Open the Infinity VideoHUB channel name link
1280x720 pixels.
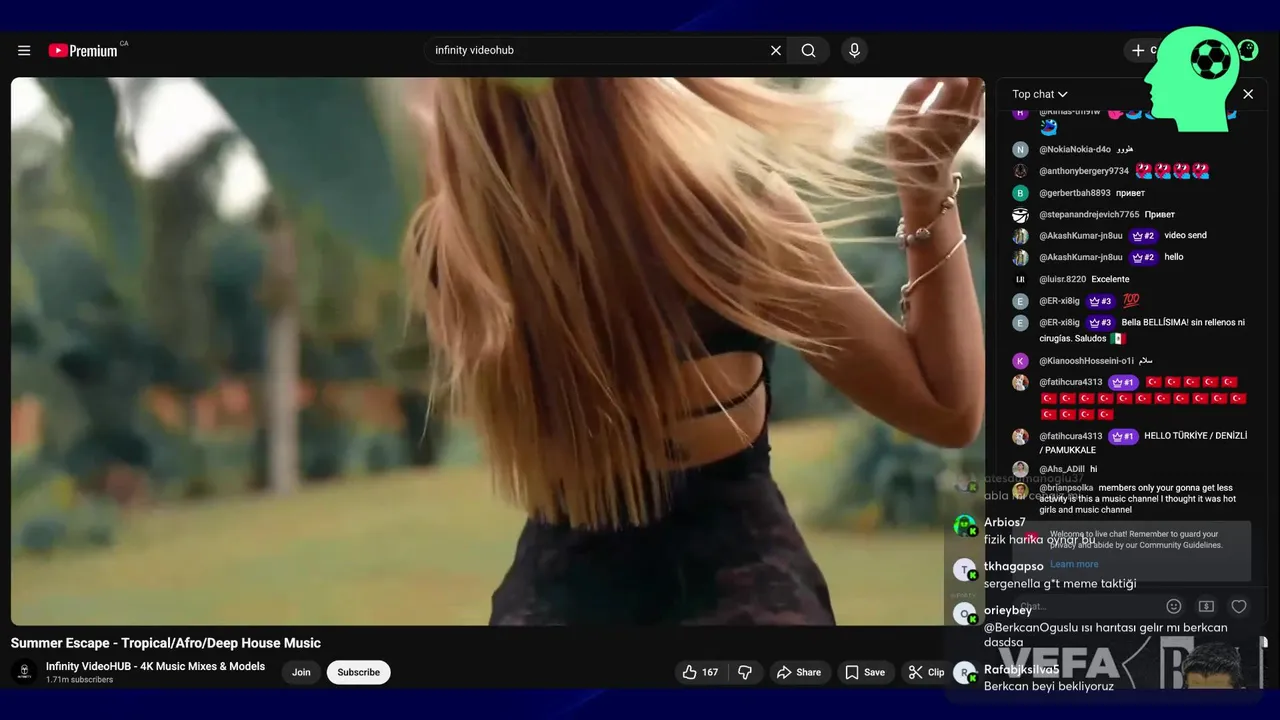pyautogui.click(x=155, y=666)
